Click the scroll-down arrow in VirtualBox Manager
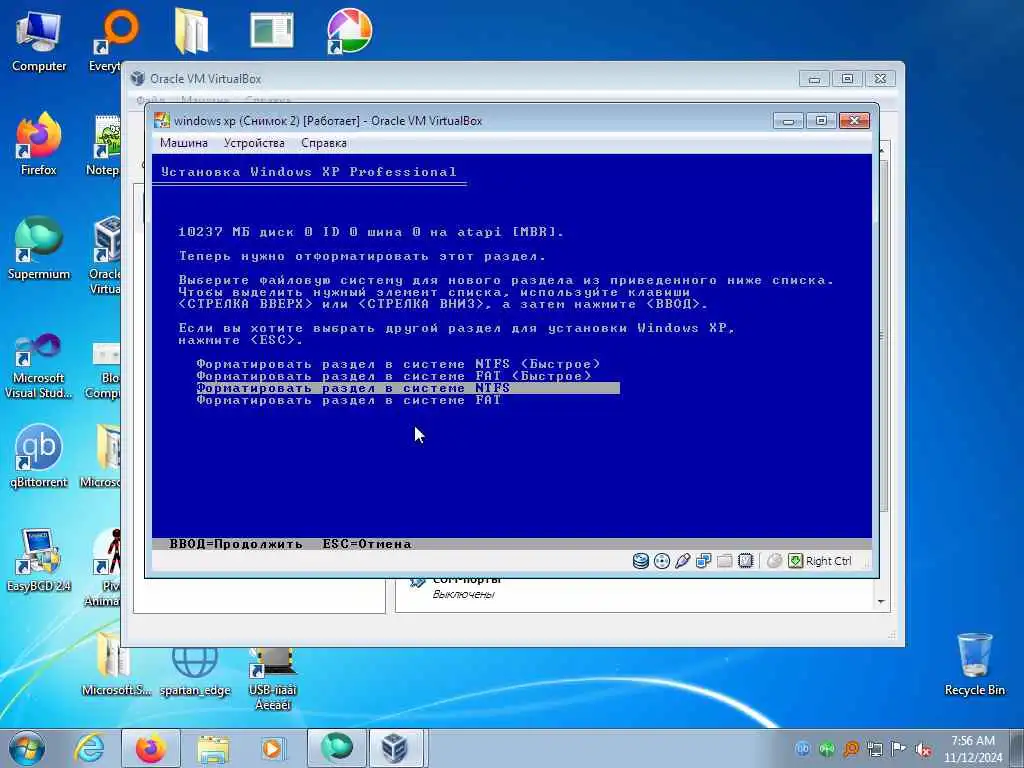The image size is (1024, 768). (x=881, y=601)
